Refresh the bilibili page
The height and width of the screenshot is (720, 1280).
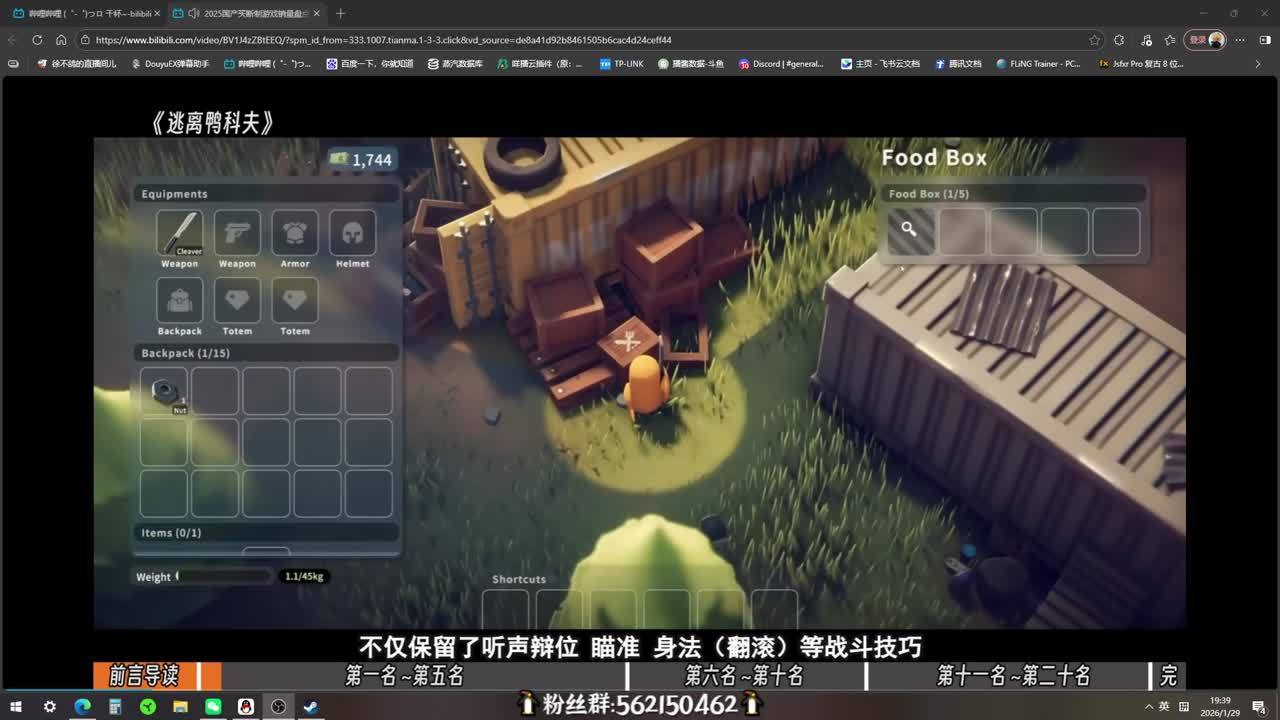tap(37, 40)
